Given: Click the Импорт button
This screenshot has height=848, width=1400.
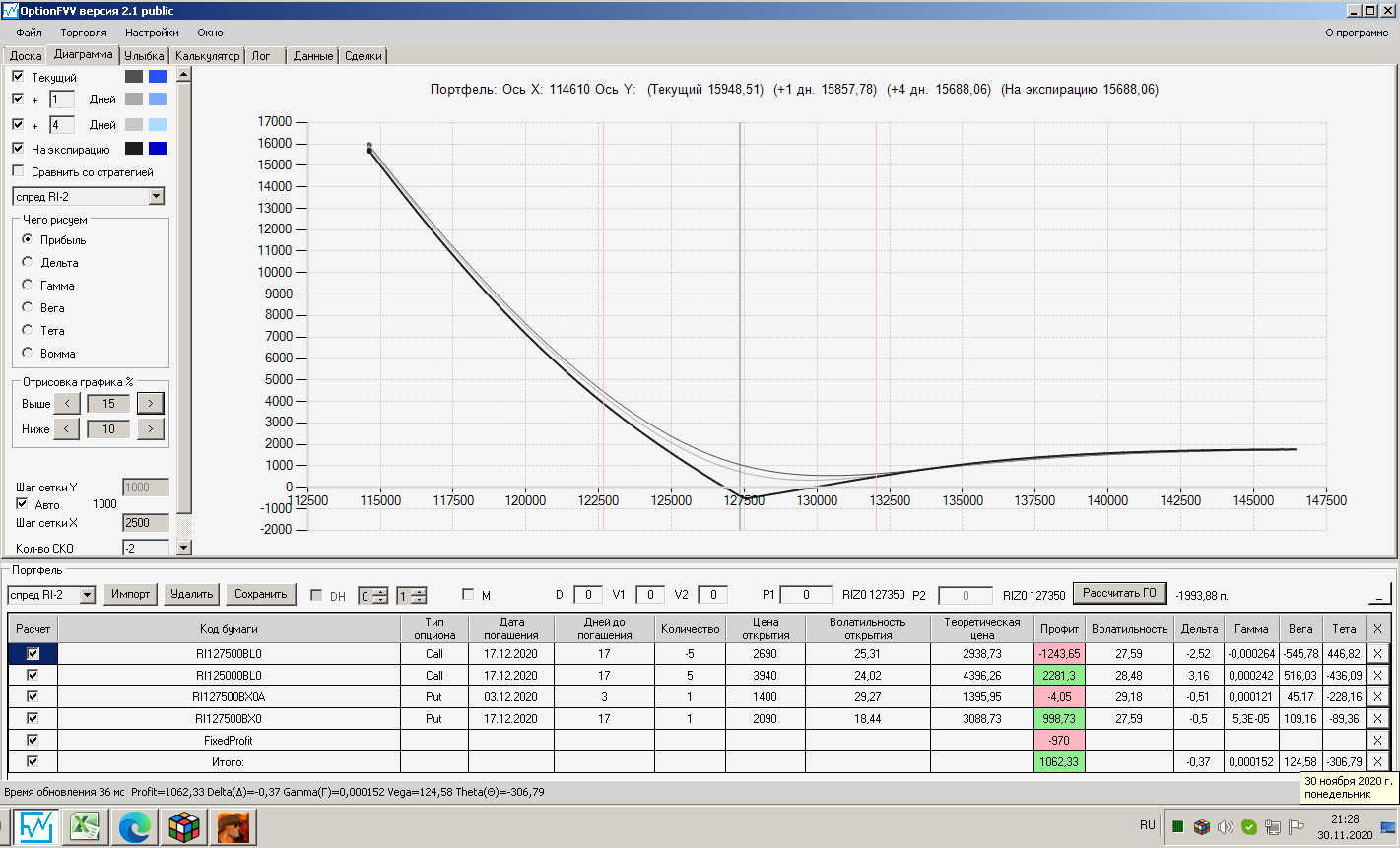Looking at the screenshot, I should (131, 594).
